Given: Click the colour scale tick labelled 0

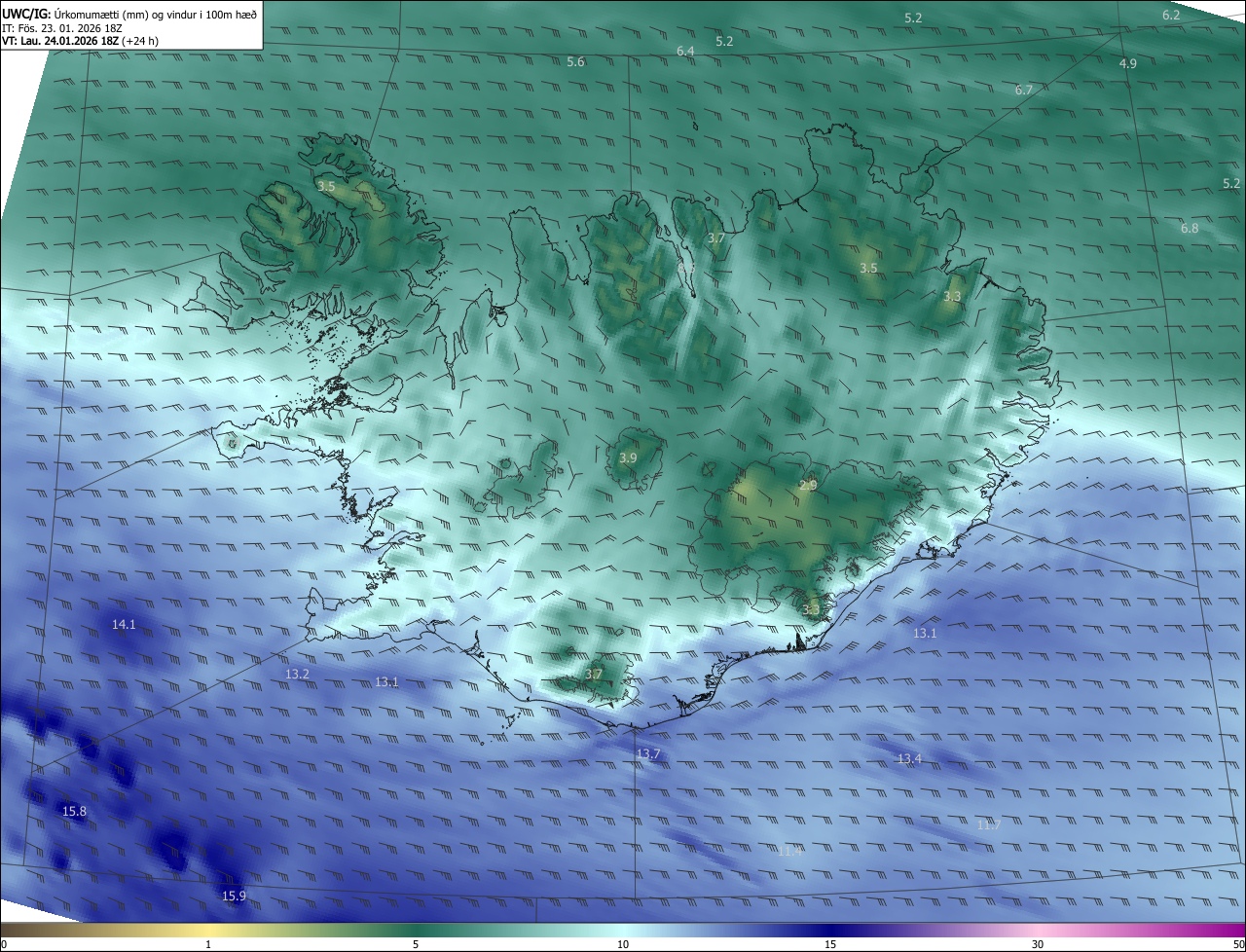Looking at the screenshot, I should click(x=4, y=944).
